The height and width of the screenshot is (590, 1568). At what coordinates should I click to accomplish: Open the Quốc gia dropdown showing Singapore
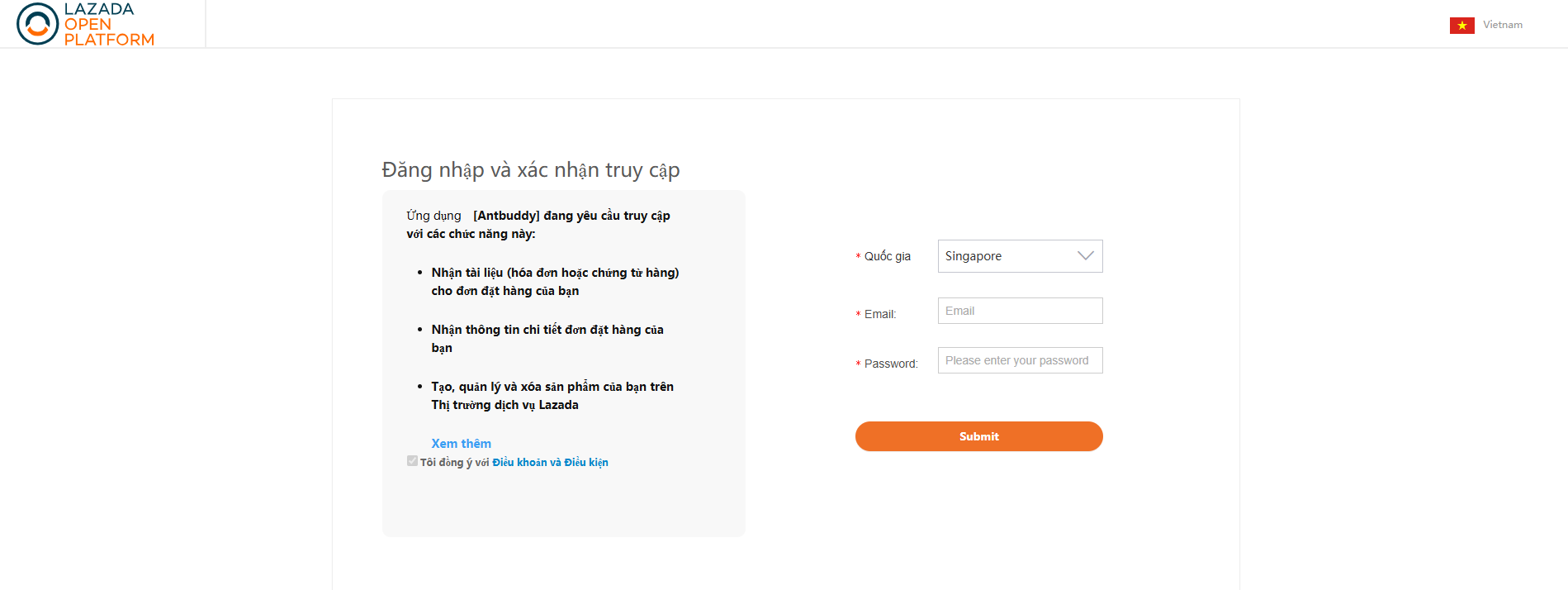click(1019, 256)
